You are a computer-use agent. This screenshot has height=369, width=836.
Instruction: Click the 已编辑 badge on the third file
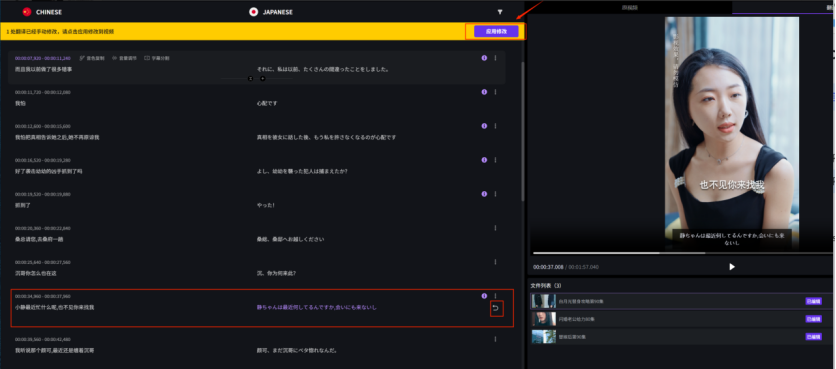click(x=813, y=336)
